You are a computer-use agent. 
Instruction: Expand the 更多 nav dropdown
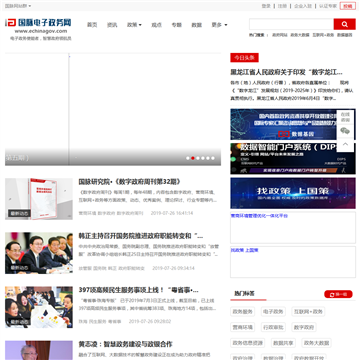[219, 25]
